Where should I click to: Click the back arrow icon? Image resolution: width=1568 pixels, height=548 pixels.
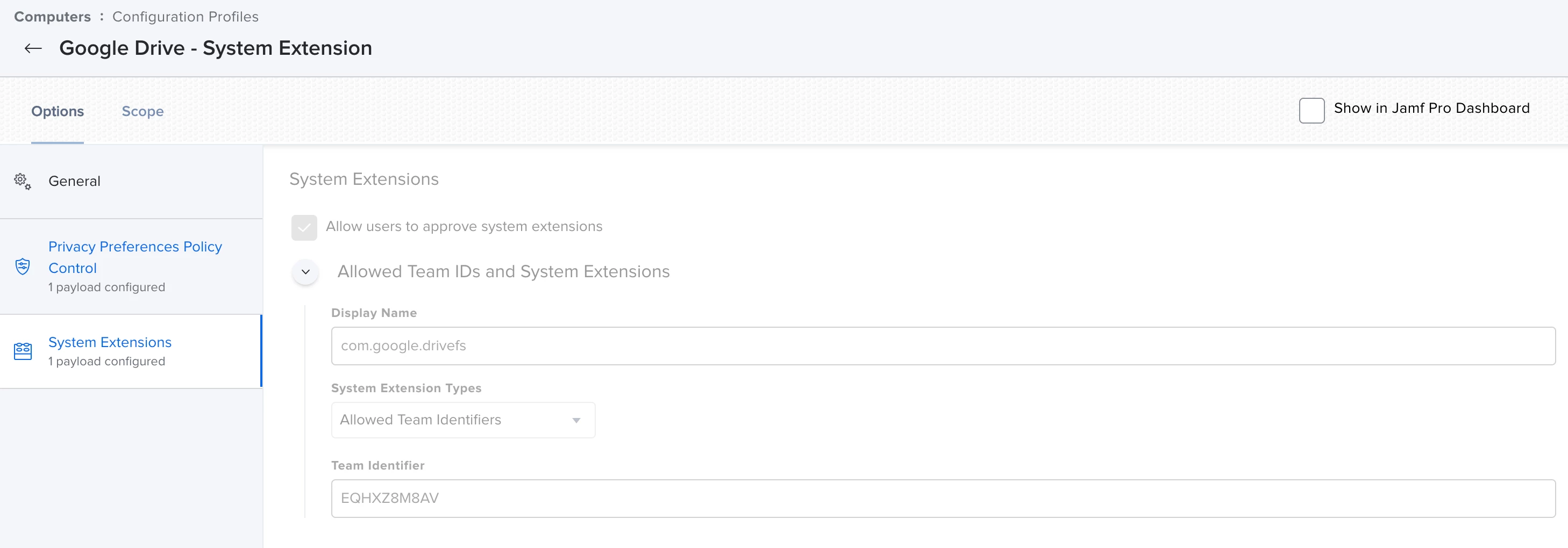pos(33,48)
